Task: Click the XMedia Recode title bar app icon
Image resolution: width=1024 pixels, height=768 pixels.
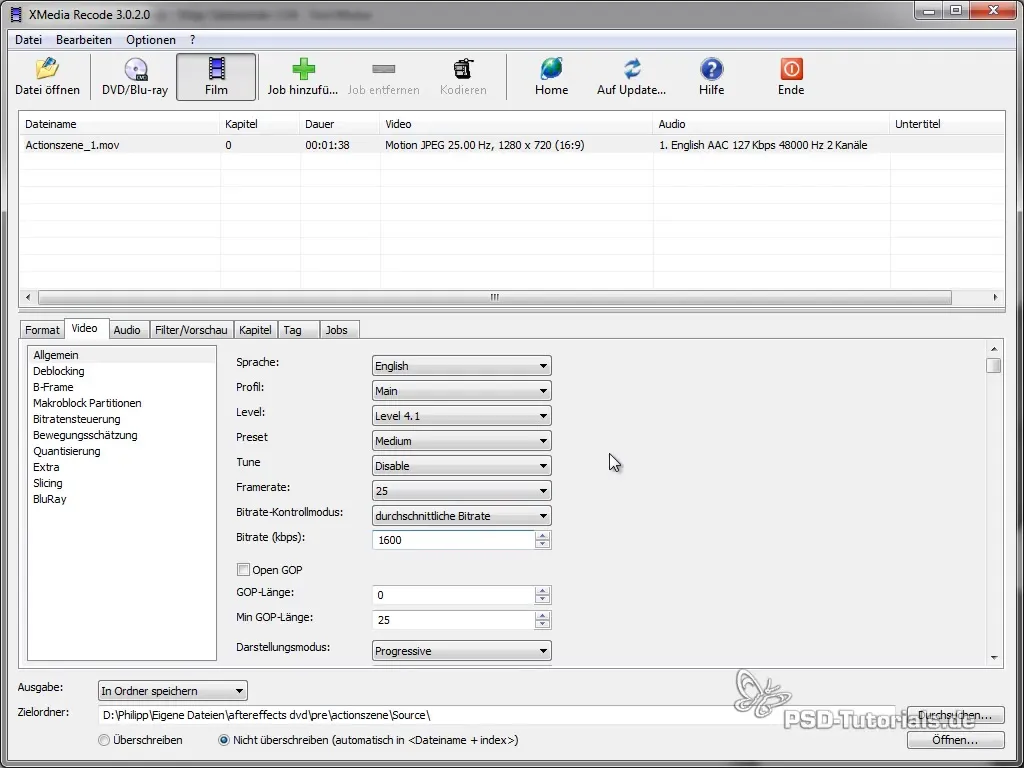Action: click(x=16, y=13)
